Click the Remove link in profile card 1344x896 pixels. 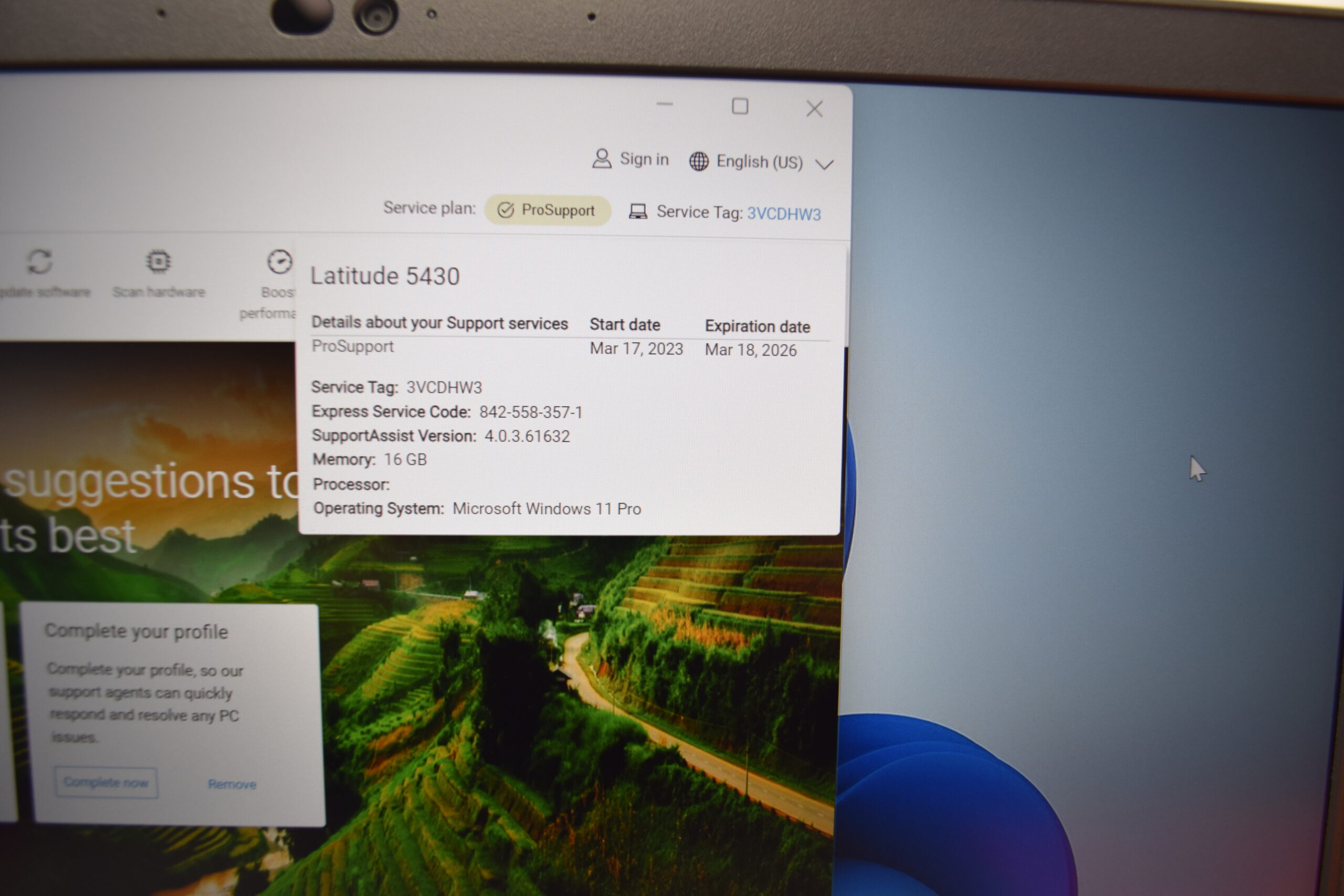(232, 784)
